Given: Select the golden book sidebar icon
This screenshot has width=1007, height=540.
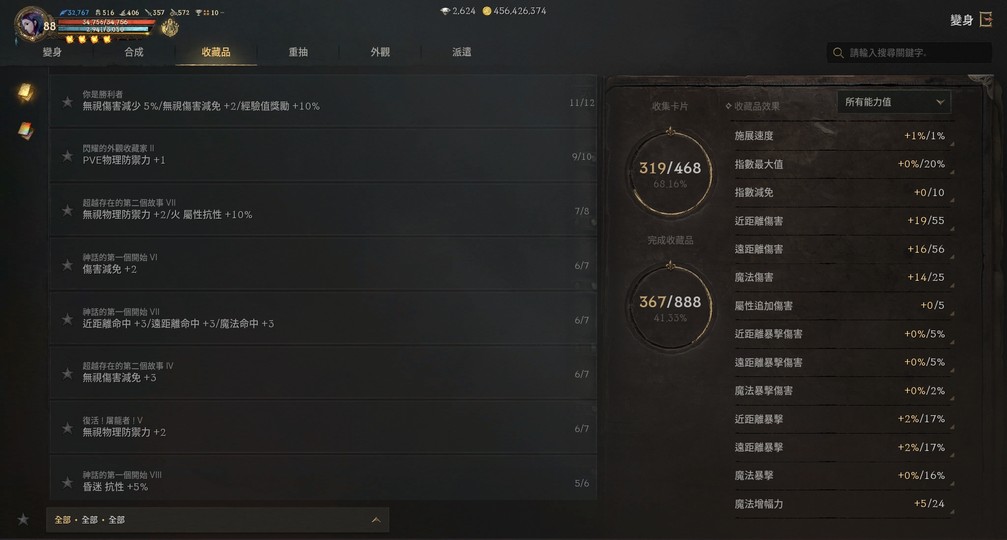Looking at the screenshot, I should (25, 92).
